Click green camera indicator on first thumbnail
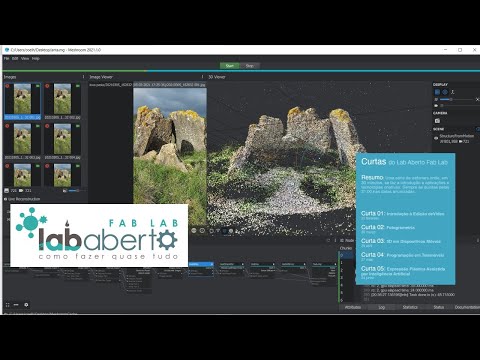The width and height of the screenshot is (480, 360). (38, 86)
